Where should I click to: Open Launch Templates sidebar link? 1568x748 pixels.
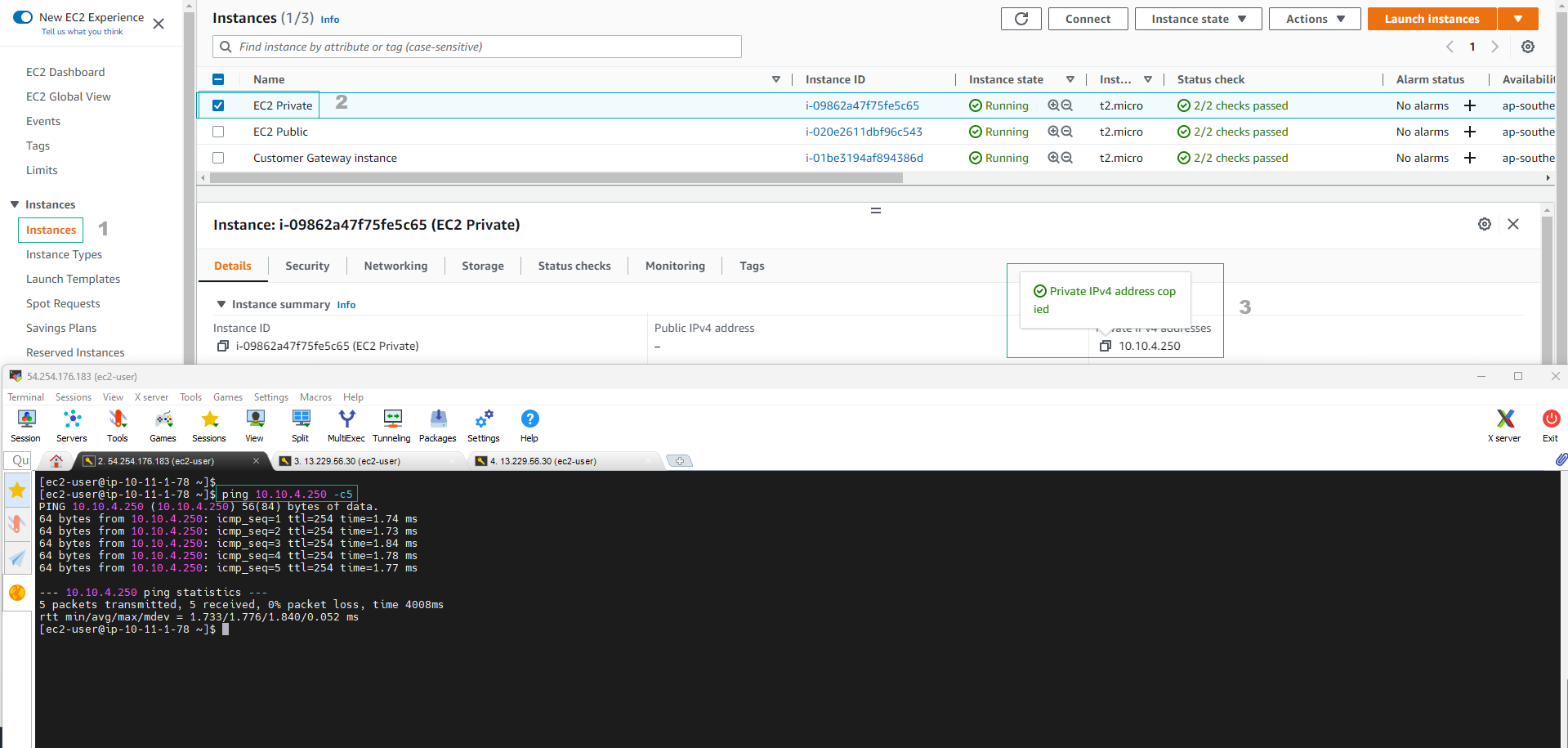[73, 279]
